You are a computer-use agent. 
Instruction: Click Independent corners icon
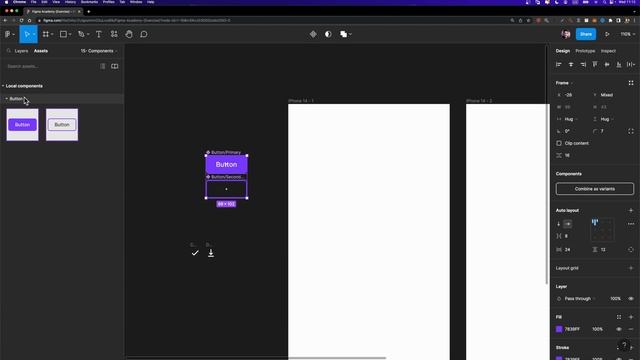pyautogui.click(x=631, y=131)
